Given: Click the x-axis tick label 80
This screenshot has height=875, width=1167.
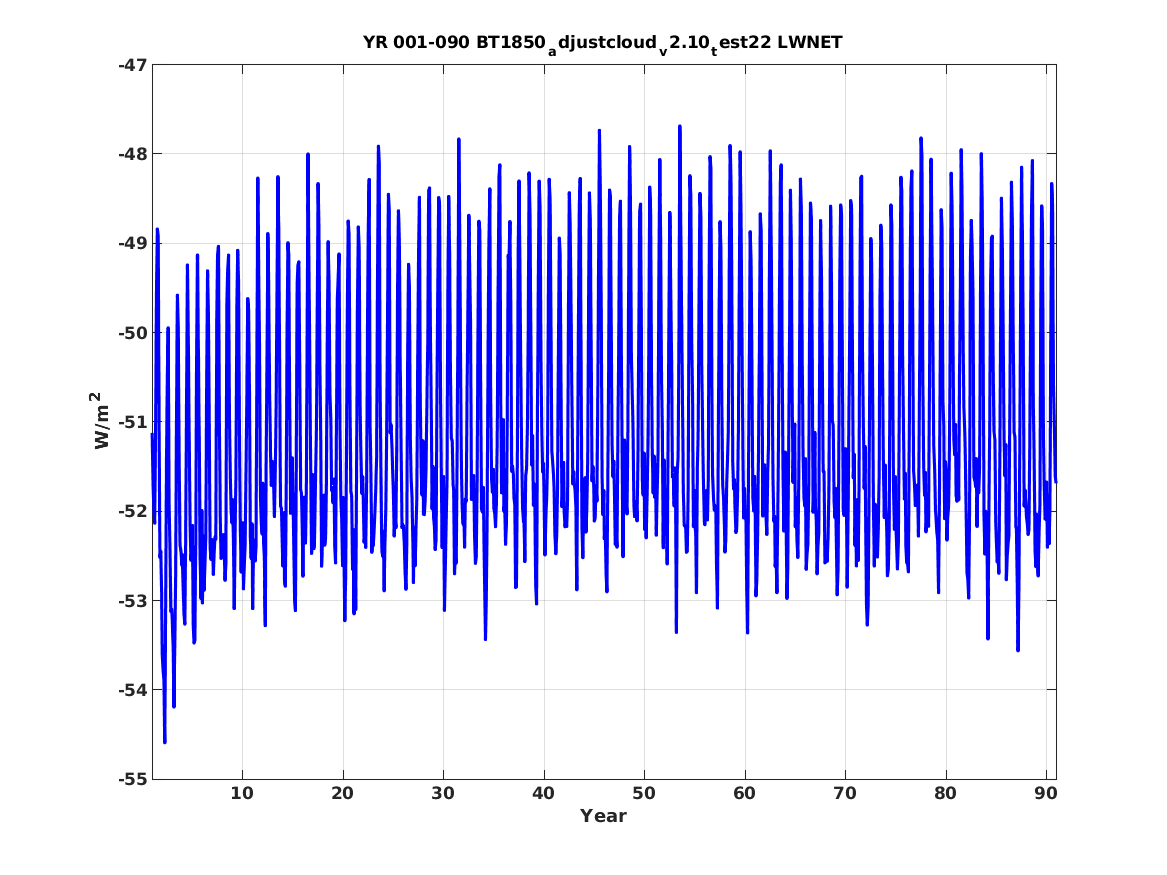Looking at the screenshot, I should point(945,794).
